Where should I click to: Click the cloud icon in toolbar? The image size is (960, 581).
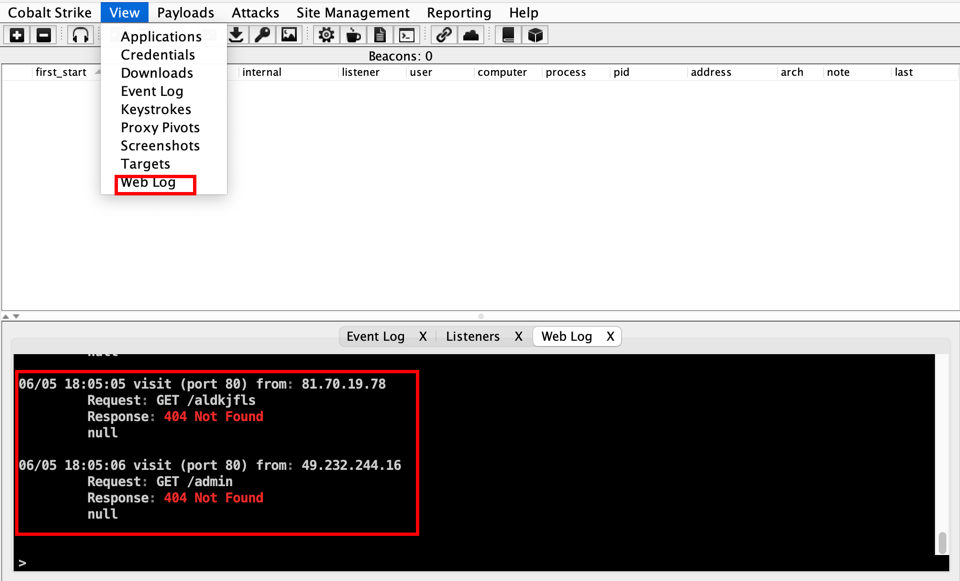click(471, 35)
